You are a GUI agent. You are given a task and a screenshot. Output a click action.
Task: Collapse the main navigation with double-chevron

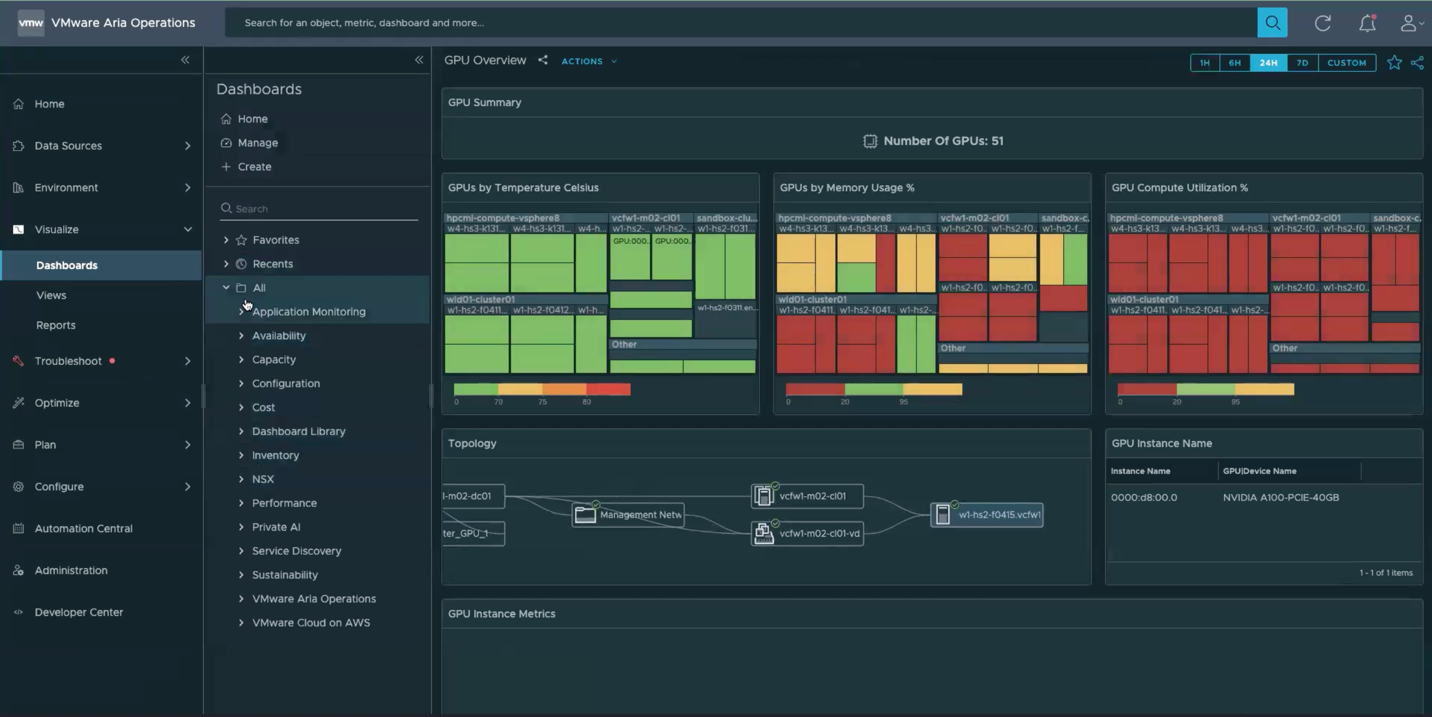click(x=185, y=61)
